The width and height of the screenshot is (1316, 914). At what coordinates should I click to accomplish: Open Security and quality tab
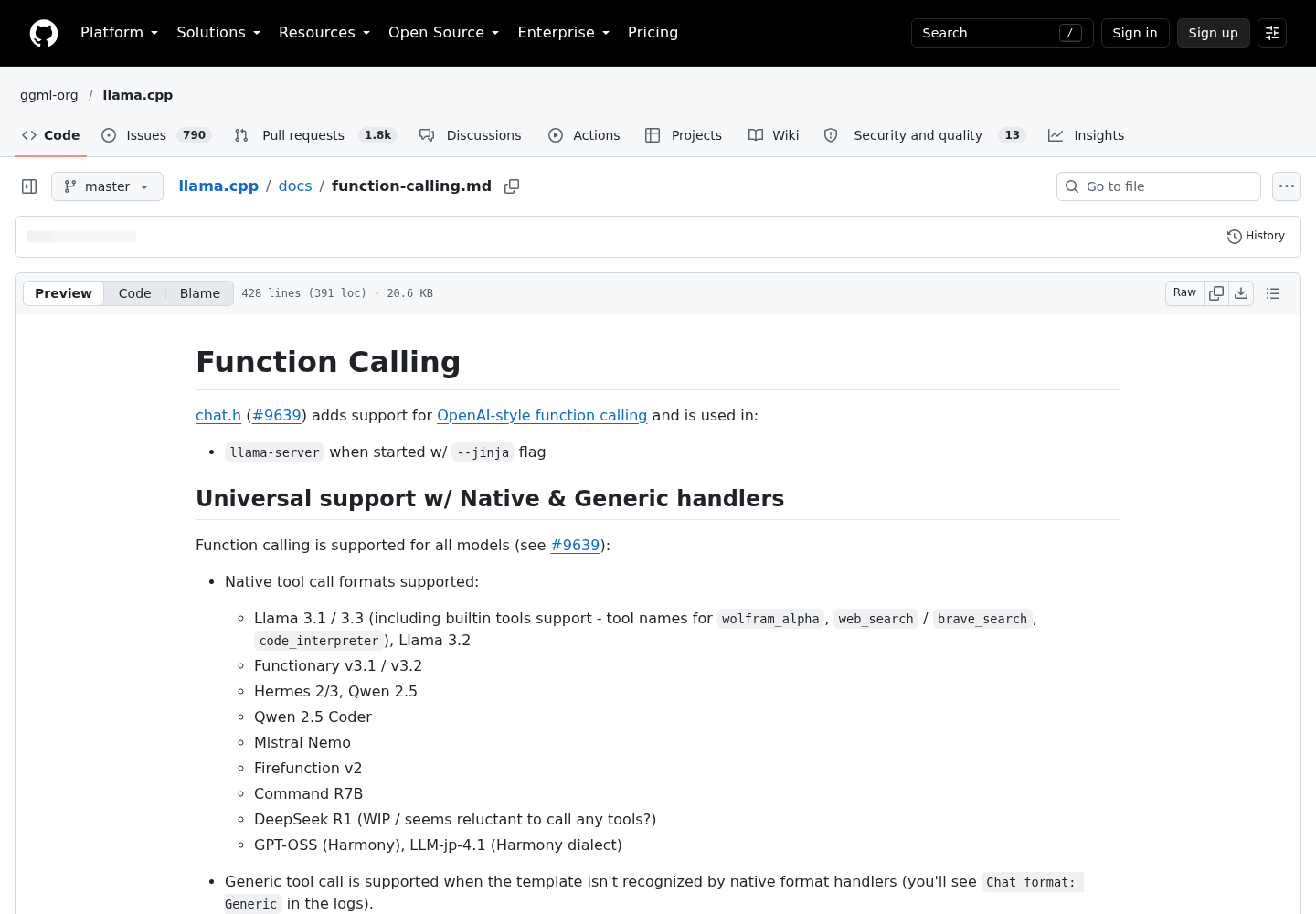[x=924, y=135]
